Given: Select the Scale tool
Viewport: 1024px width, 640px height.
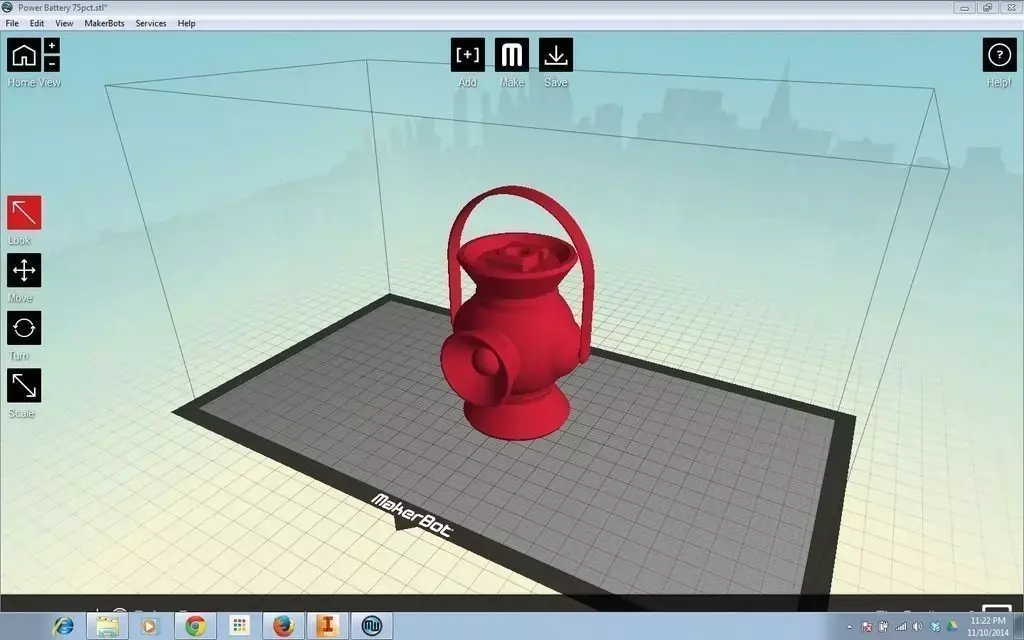Looking at the screenshot, I should (x=23, y=384).
